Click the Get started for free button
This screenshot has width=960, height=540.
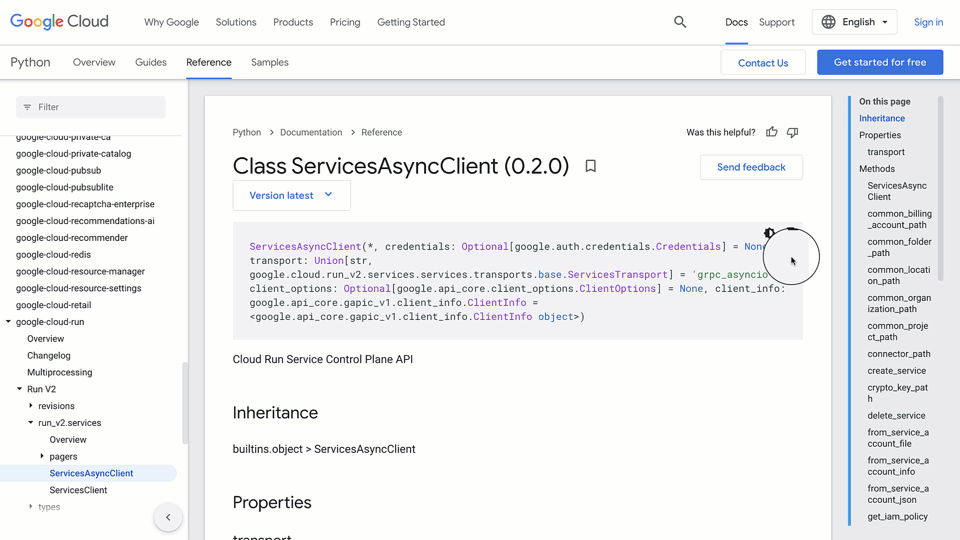pyautogui.click(x=880, y=62)
